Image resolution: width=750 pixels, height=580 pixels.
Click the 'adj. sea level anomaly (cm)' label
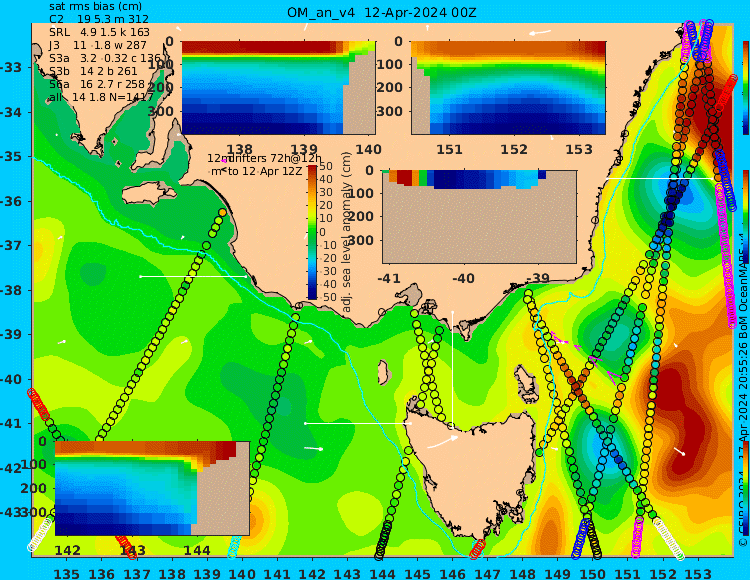(x=347, y=232)
